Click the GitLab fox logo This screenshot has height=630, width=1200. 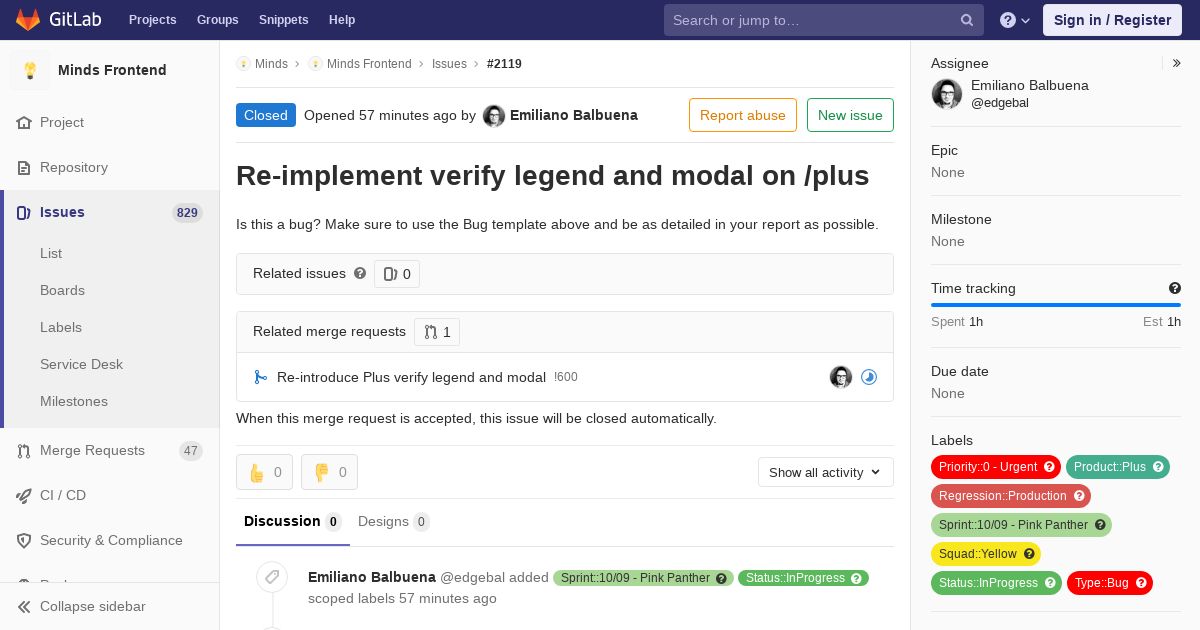28,20
